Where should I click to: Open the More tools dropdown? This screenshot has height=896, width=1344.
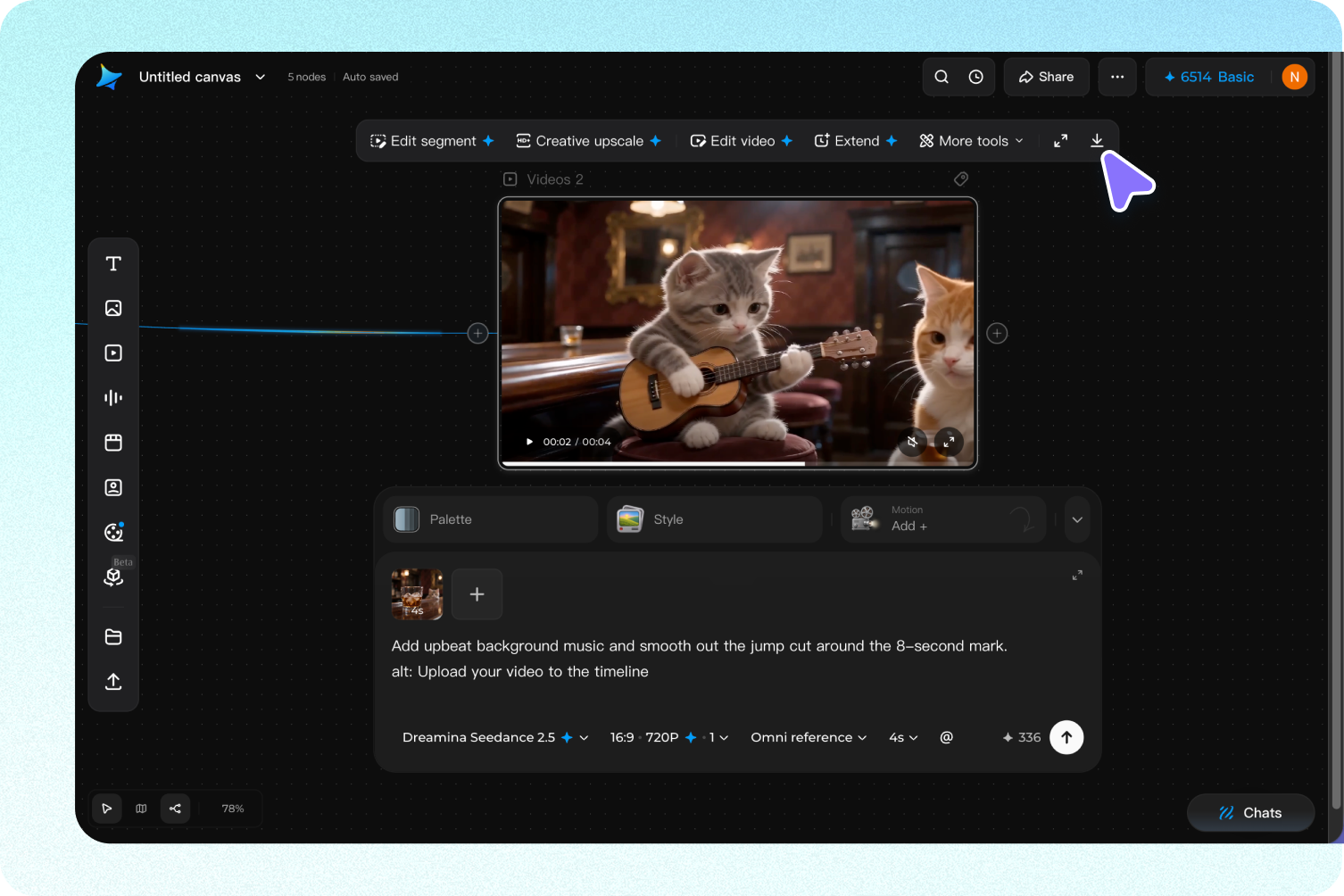972,141
